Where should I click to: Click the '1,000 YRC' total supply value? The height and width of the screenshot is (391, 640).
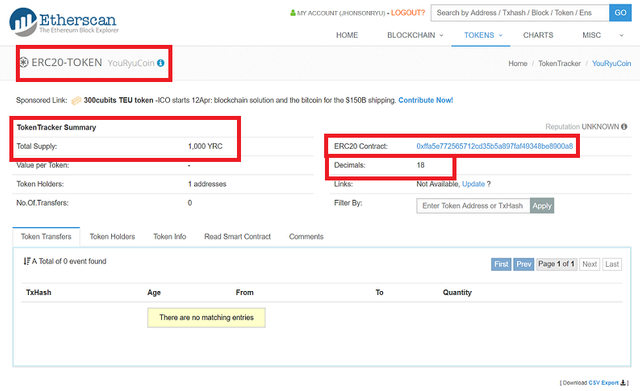205,146
